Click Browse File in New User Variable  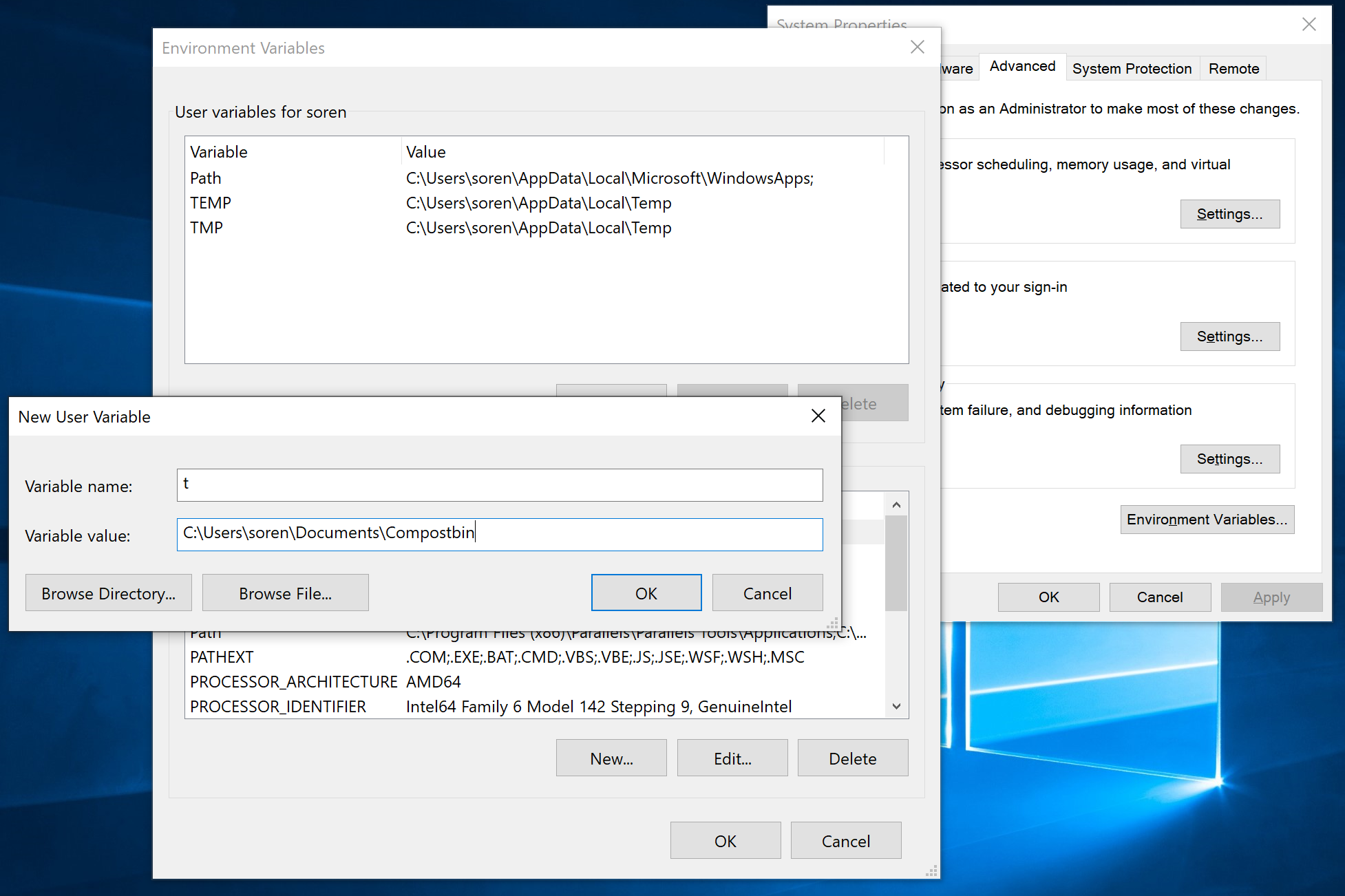[285, 593]
